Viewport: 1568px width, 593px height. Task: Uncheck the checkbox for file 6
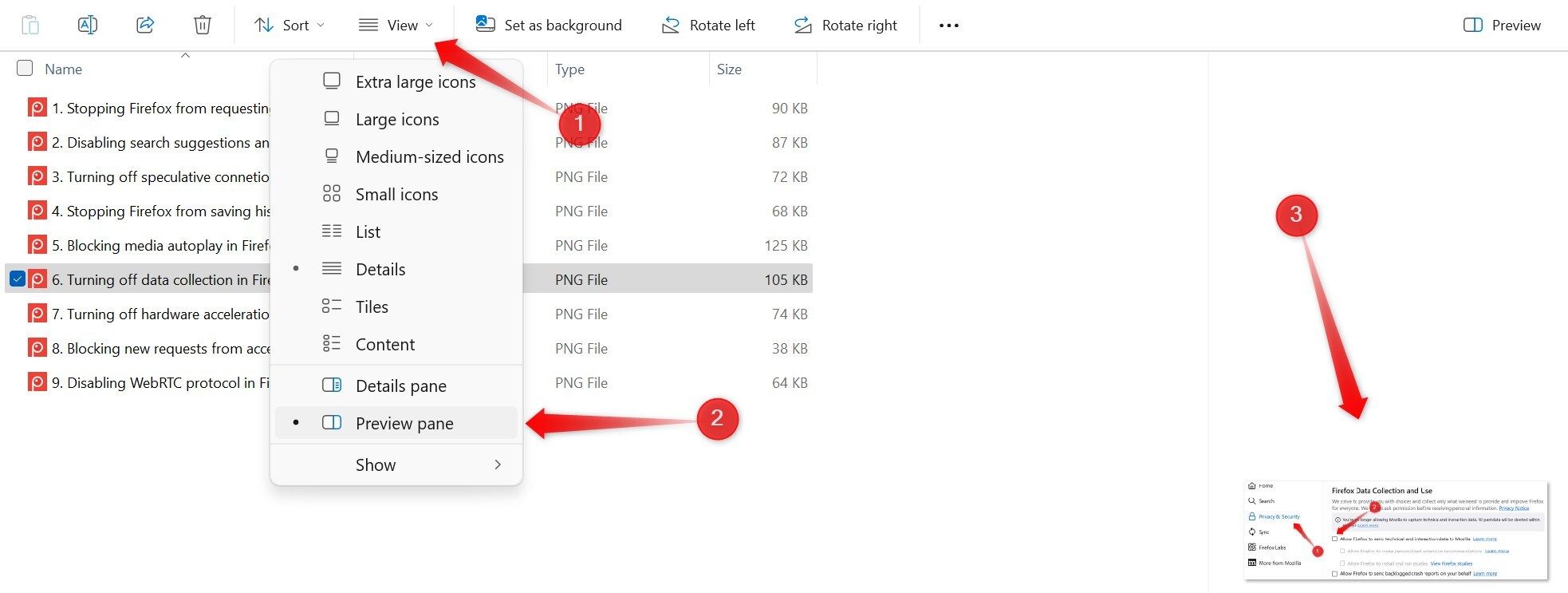click(17, 279)
